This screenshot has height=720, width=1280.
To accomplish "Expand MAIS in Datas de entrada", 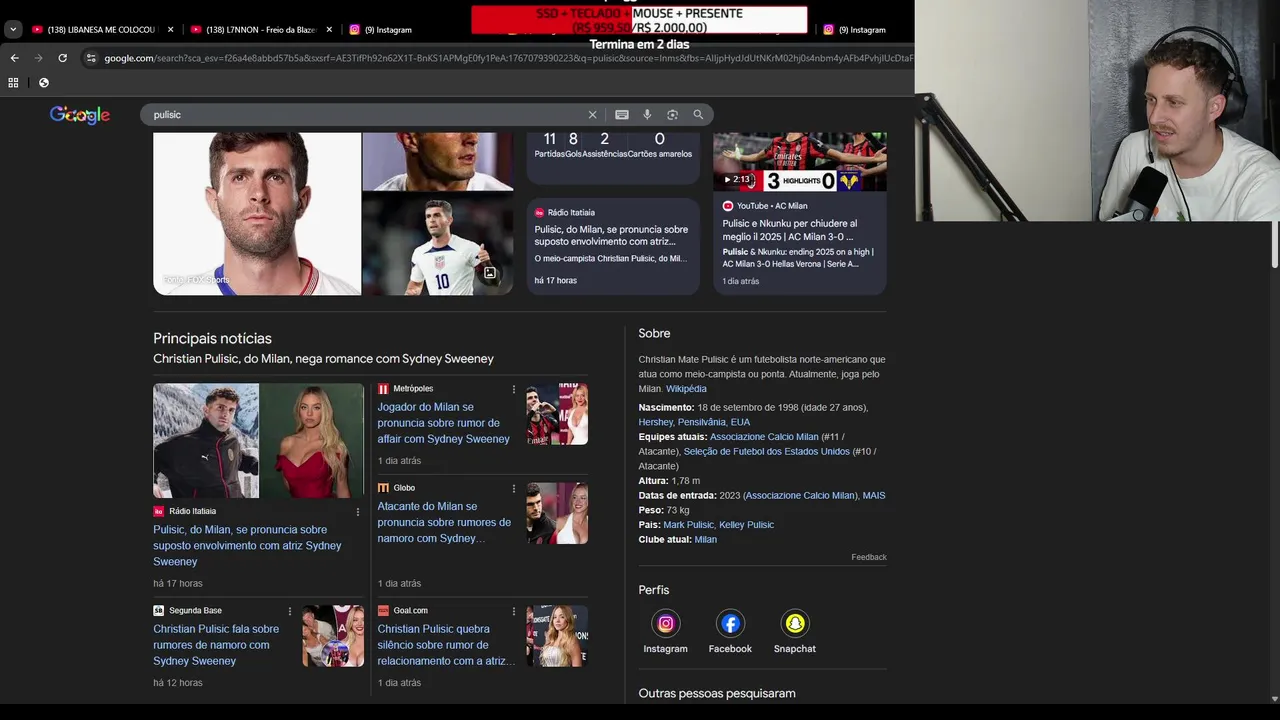I will [874, 496].
